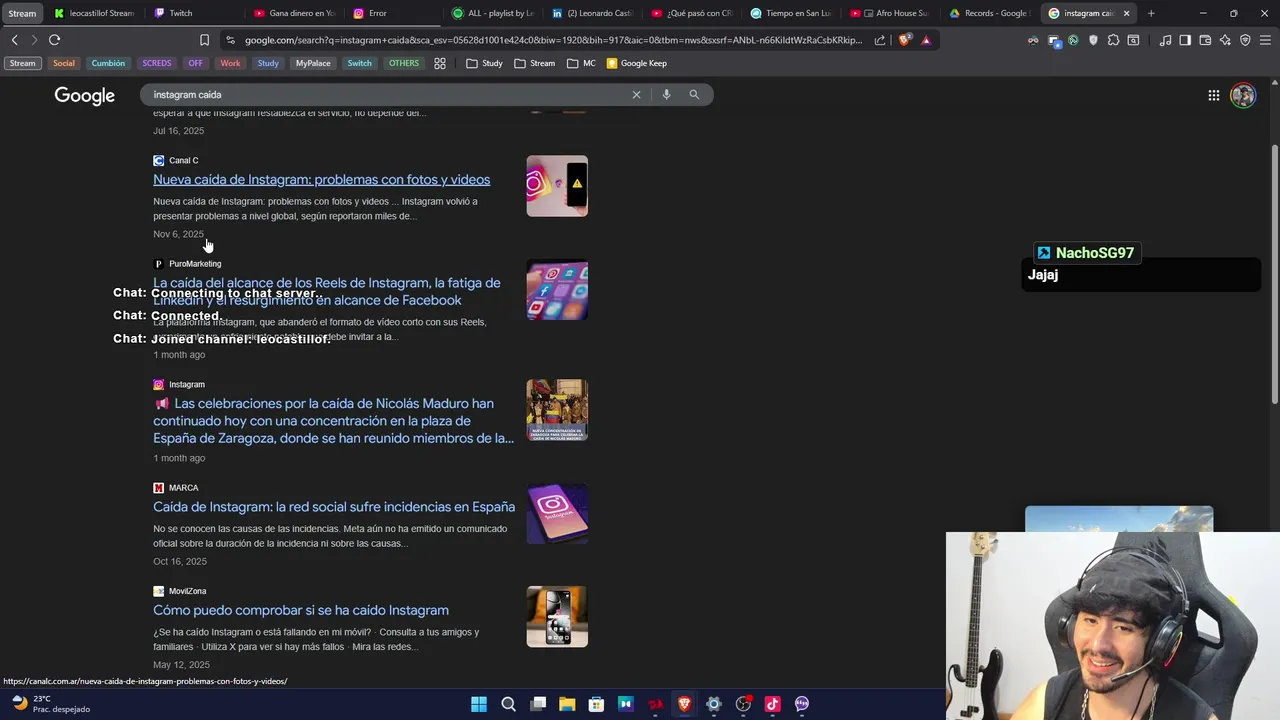Screen dimensions: 1280x720
Task: Open File Explorer from the taskbar
Action: (567, 704)
